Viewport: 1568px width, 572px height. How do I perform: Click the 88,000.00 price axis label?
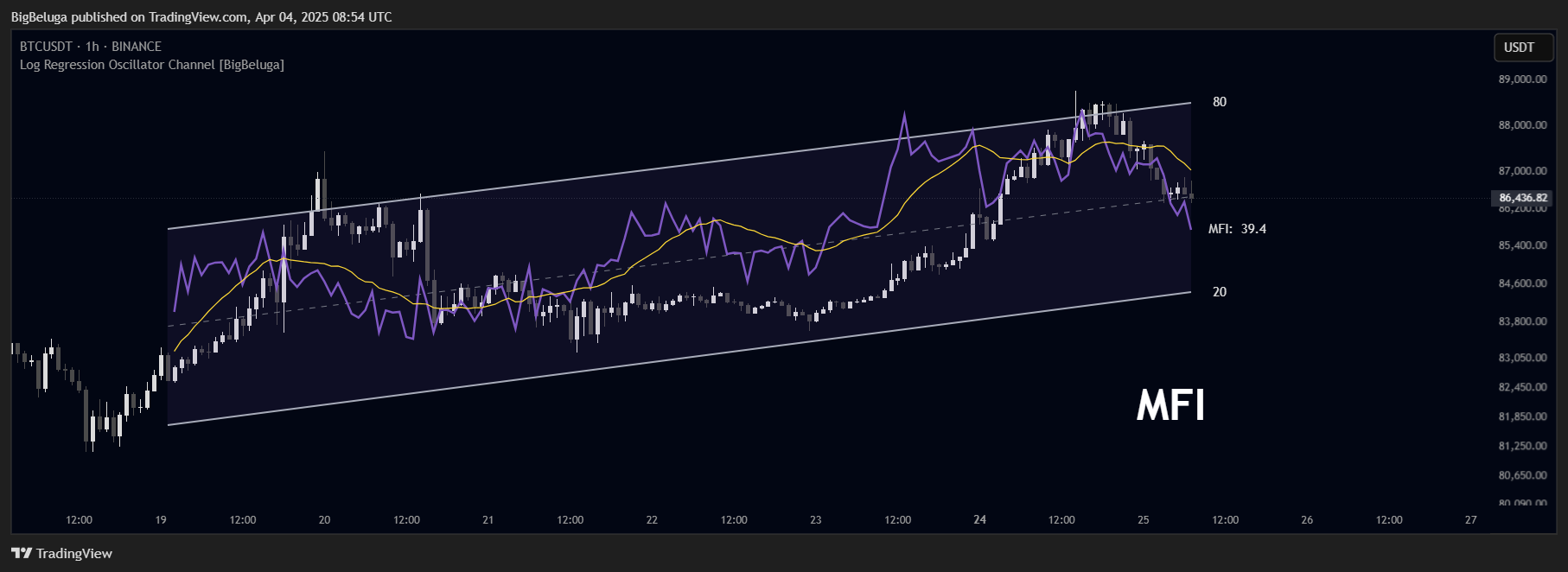click(1522, 125)
